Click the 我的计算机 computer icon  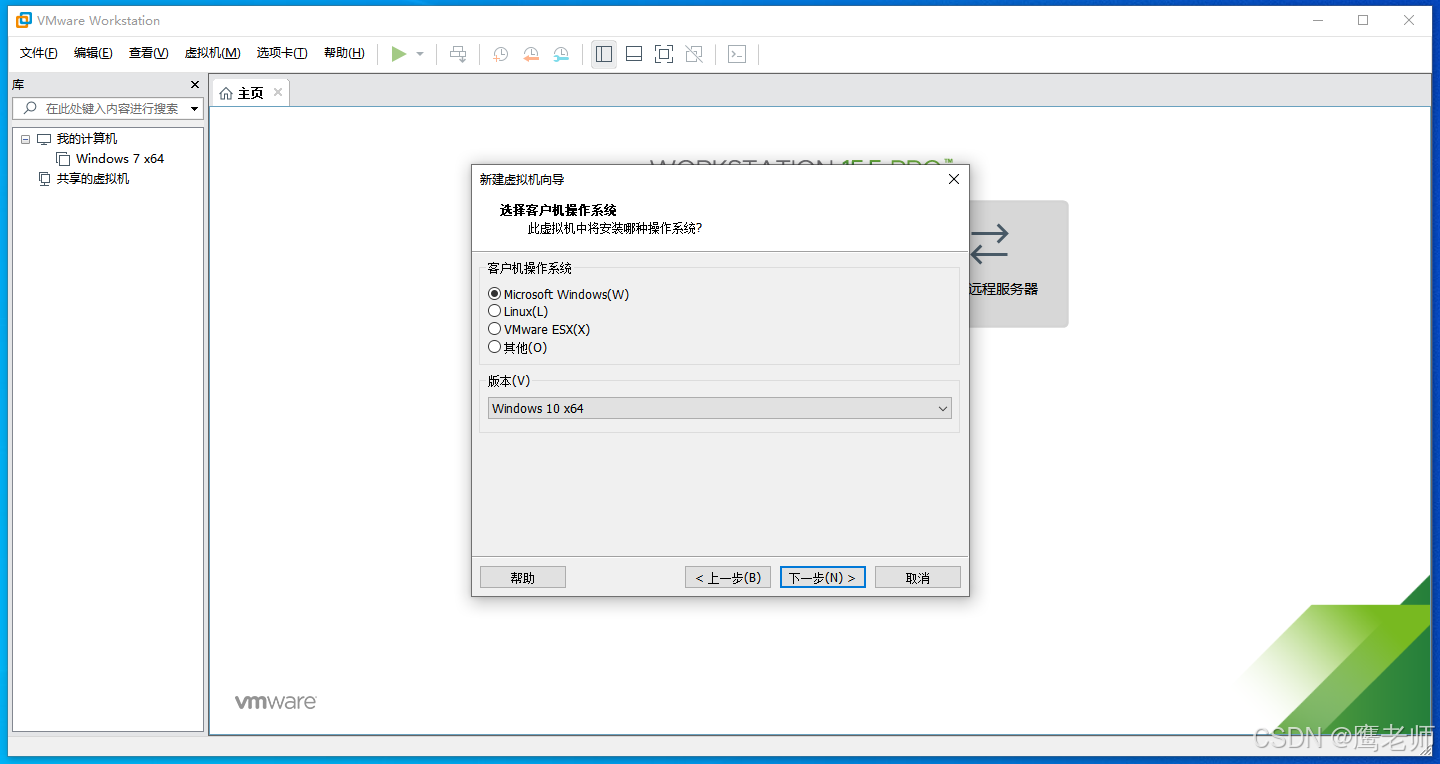click(x=44, y=139)
